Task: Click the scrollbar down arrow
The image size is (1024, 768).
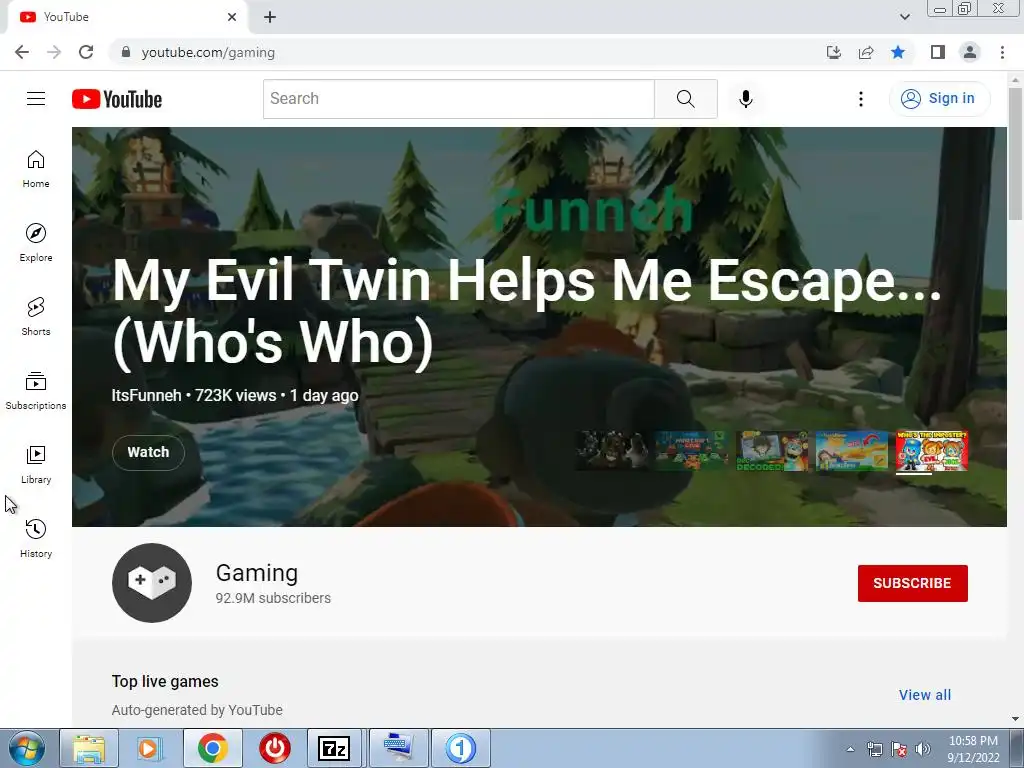Action: [1015, 718]
